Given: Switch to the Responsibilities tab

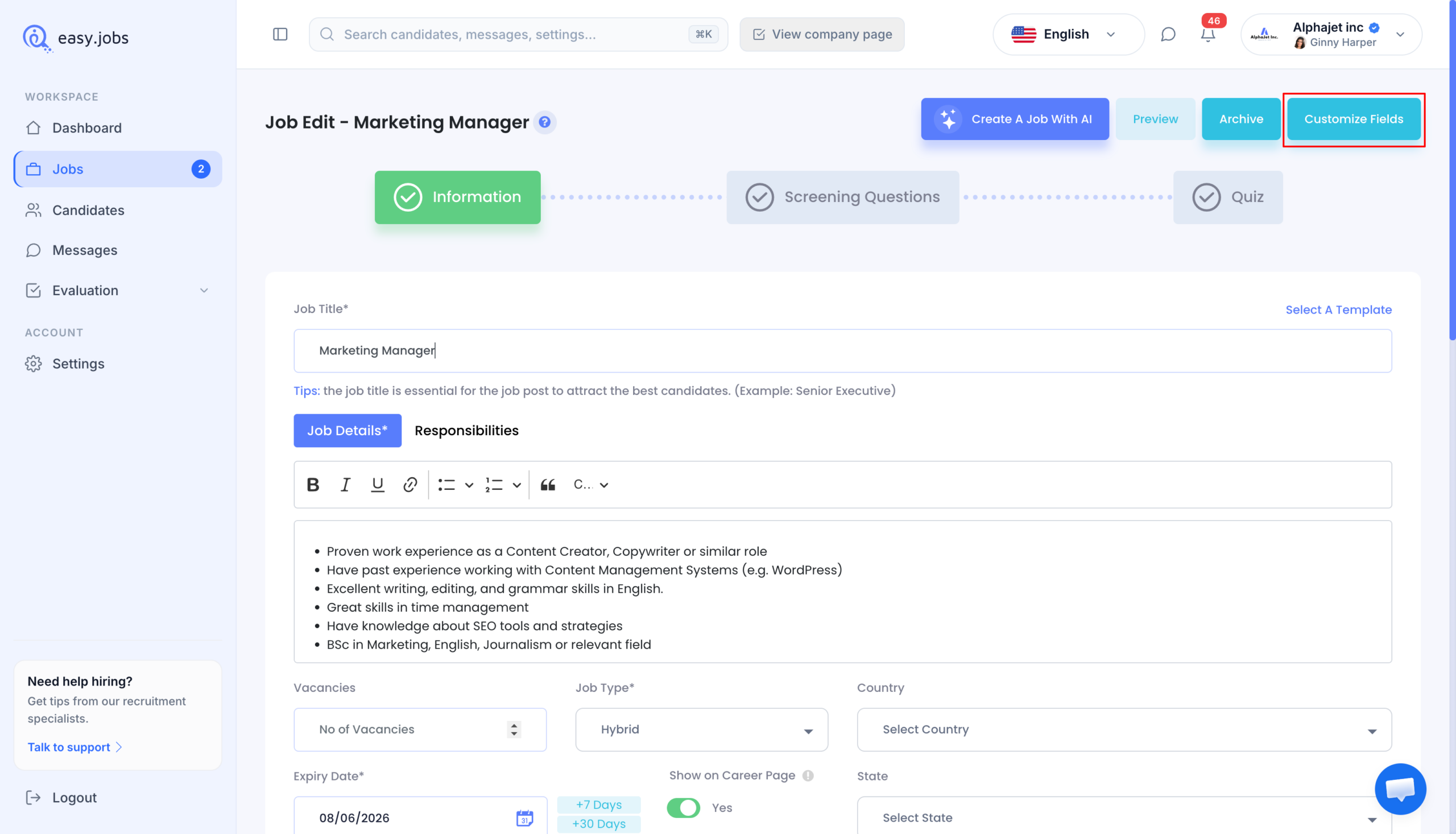Looking at the screenshot, I should tap(466, 431).
